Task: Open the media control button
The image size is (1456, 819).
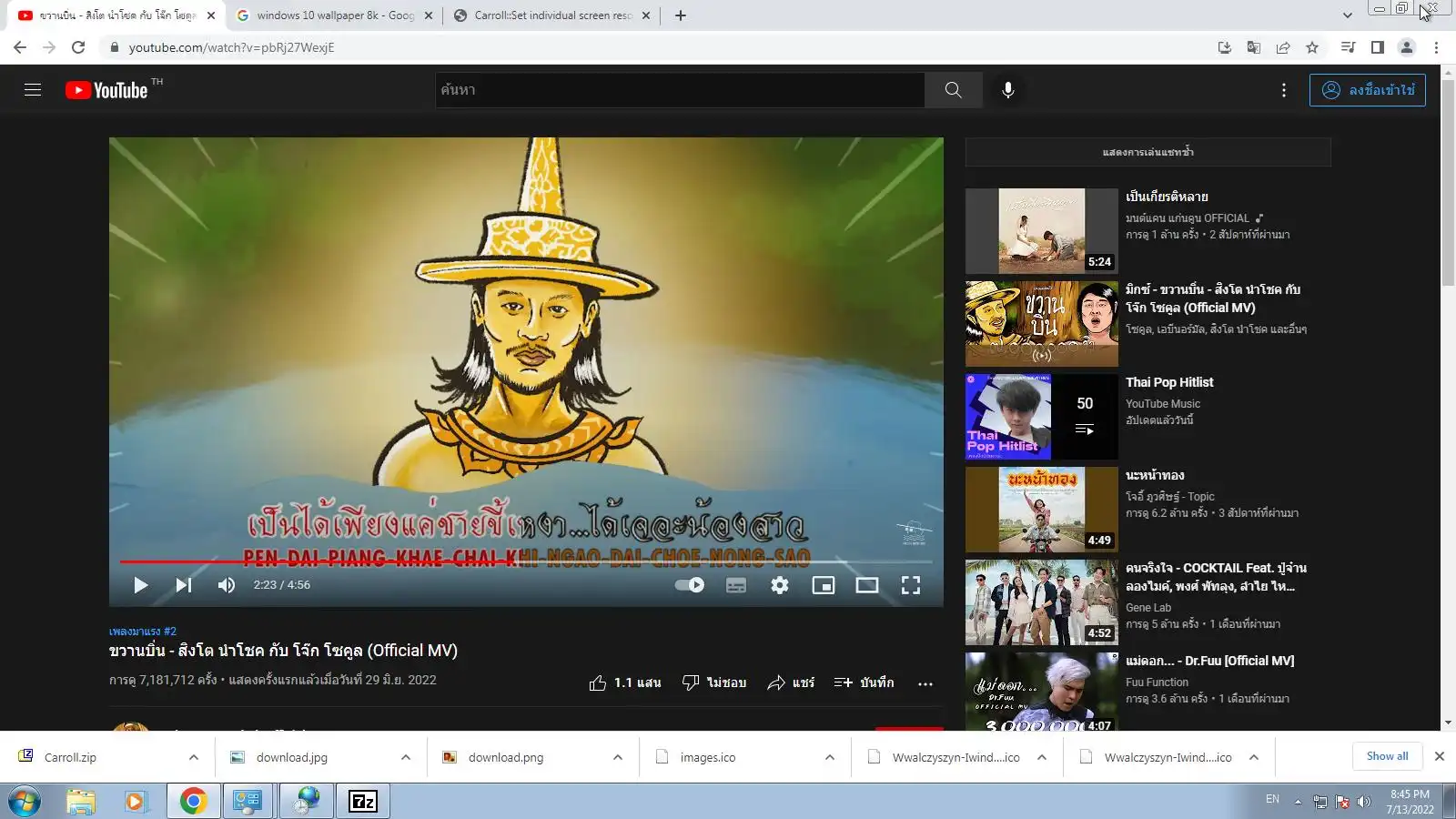Action: (1349, 47)
